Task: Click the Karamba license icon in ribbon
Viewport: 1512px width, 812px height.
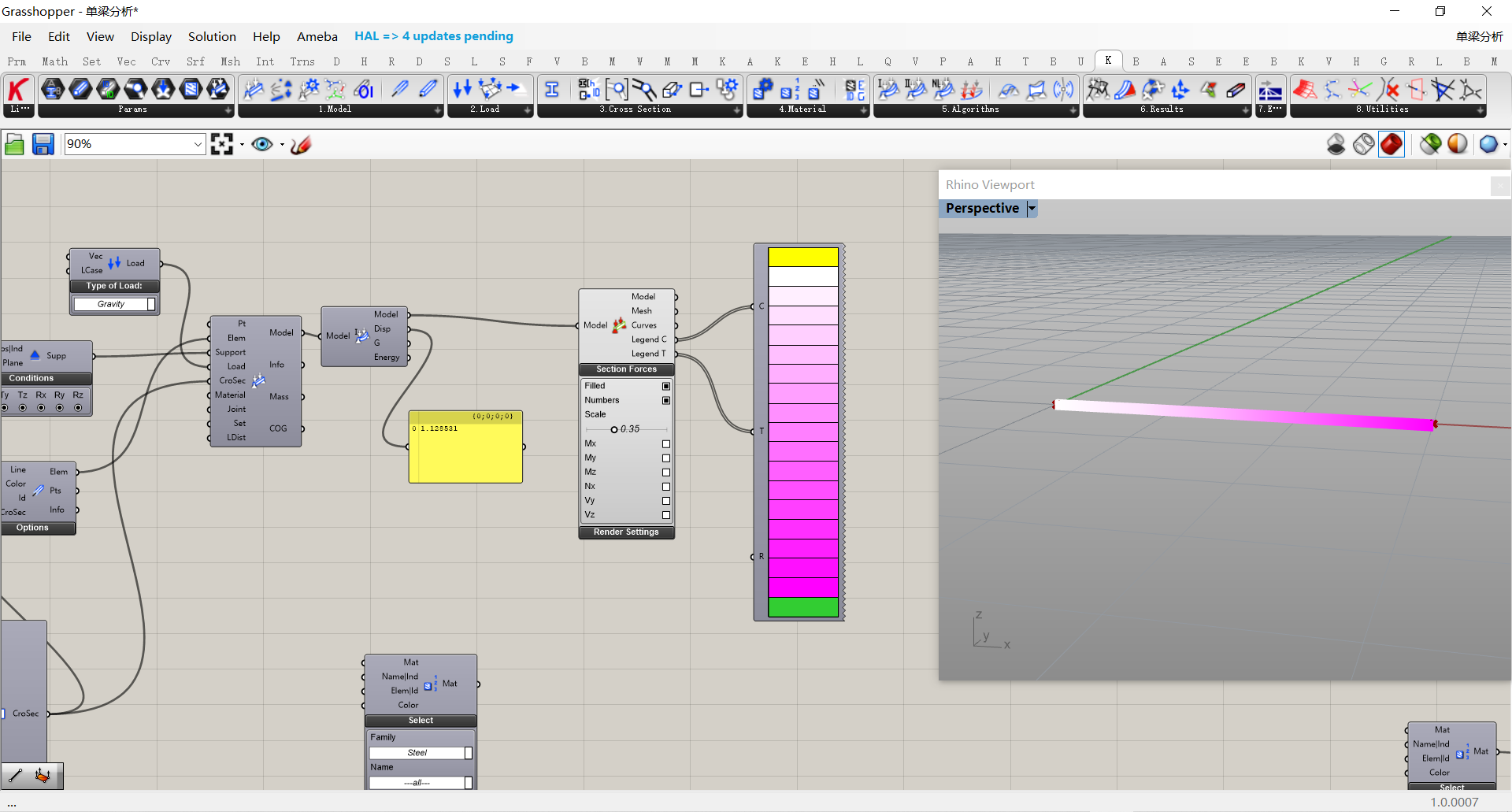Action: click(18, 90)
